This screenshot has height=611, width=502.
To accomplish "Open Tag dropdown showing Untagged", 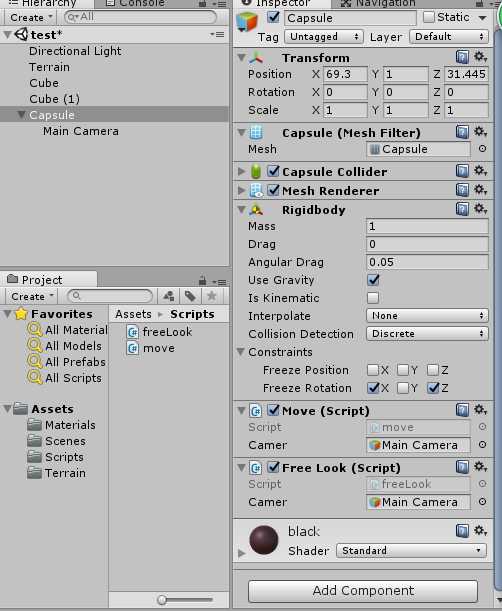I will point(324,37).
